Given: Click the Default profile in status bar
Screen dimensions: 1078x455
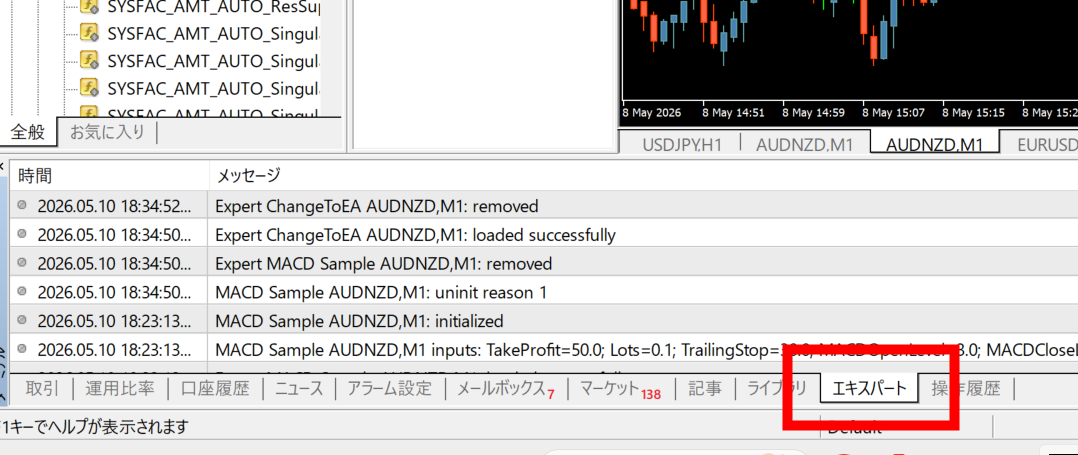Looking at the screenshot, I should 855,429.
